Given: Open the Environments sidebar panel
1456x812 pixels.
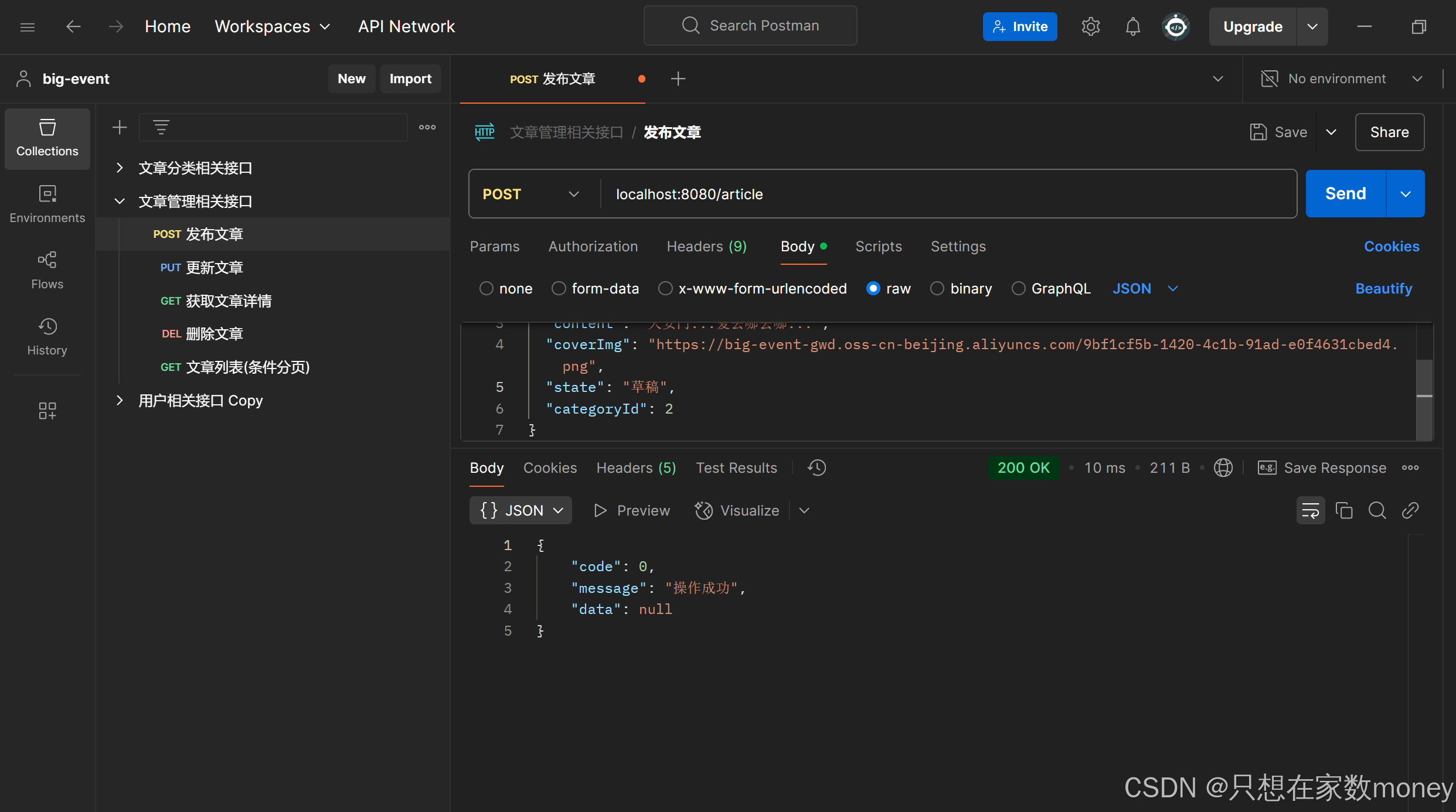Looking at the screenshot, I should 47,204.
